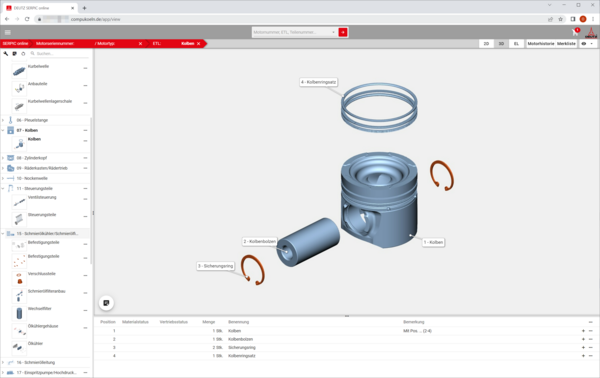Select the 09 - Räderkasten/Rädertrieb group icon
The image size is (600, 378).
point(11,168)
